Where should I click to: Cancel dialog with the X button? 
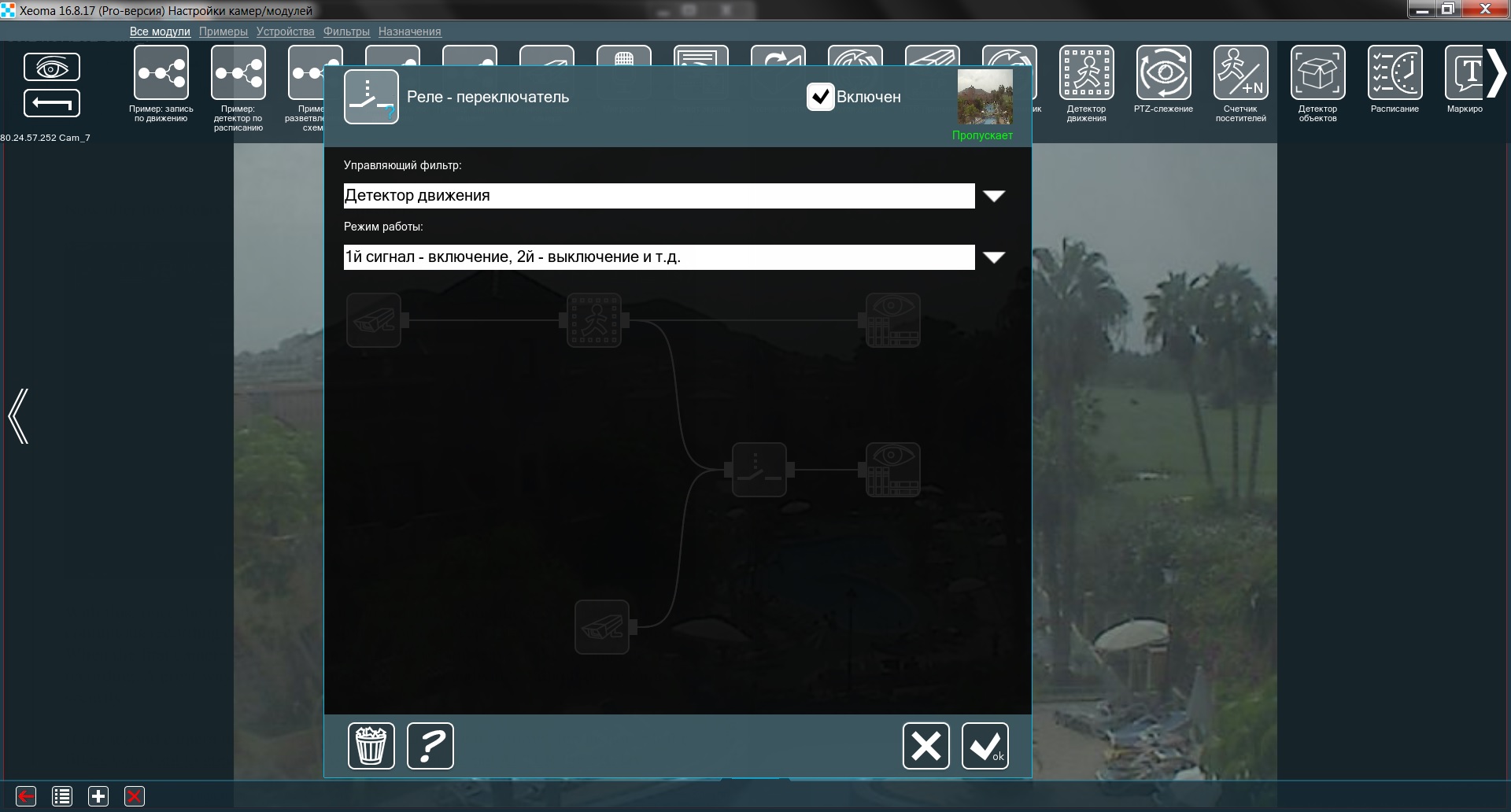click(925, 745)
